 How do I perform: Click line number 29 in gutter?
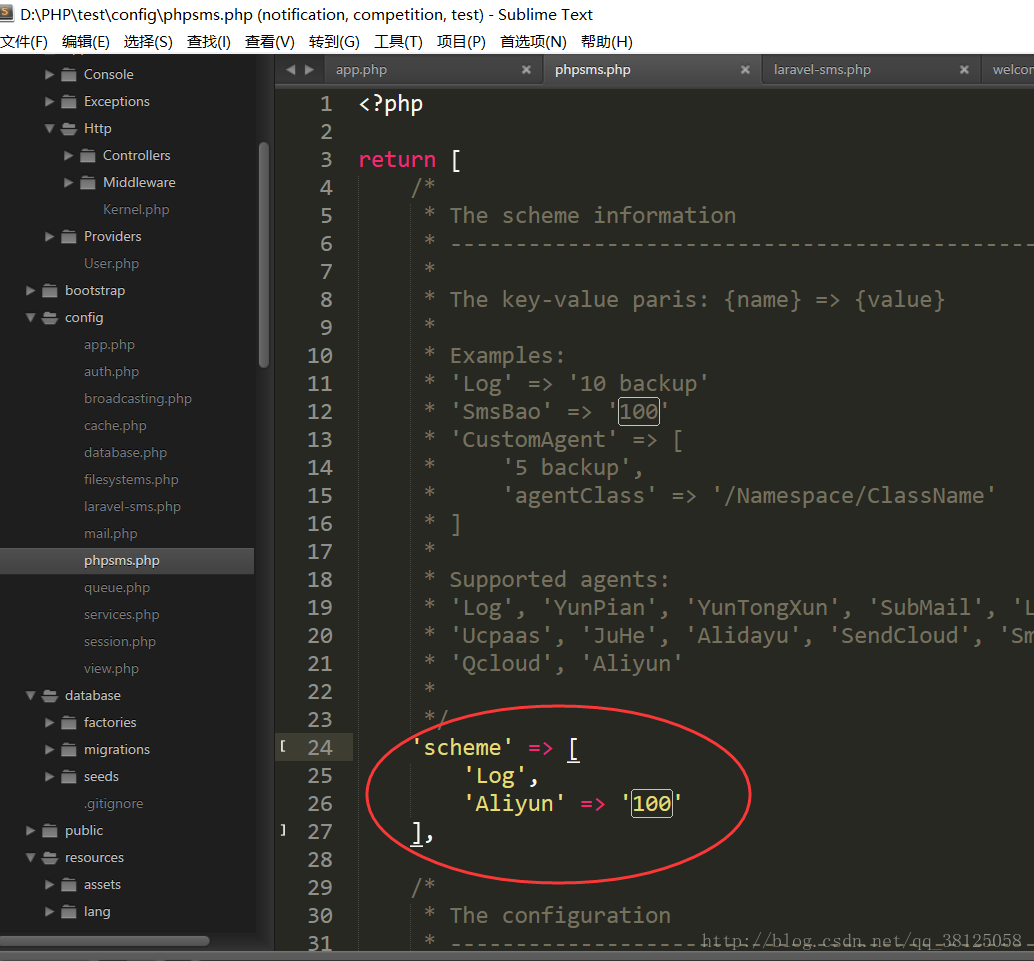point(320,888)
